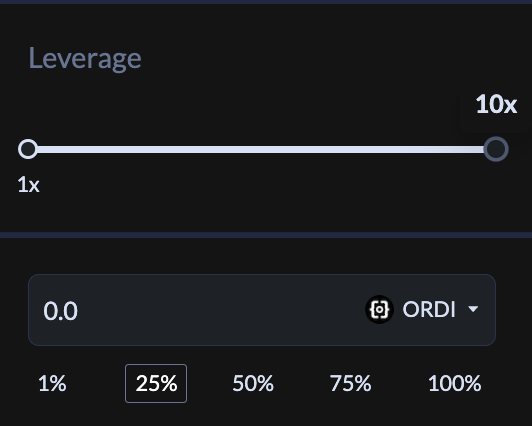Click the Leverage section heading
This screenshot has width=532, height=426.
tap(85, 59)
